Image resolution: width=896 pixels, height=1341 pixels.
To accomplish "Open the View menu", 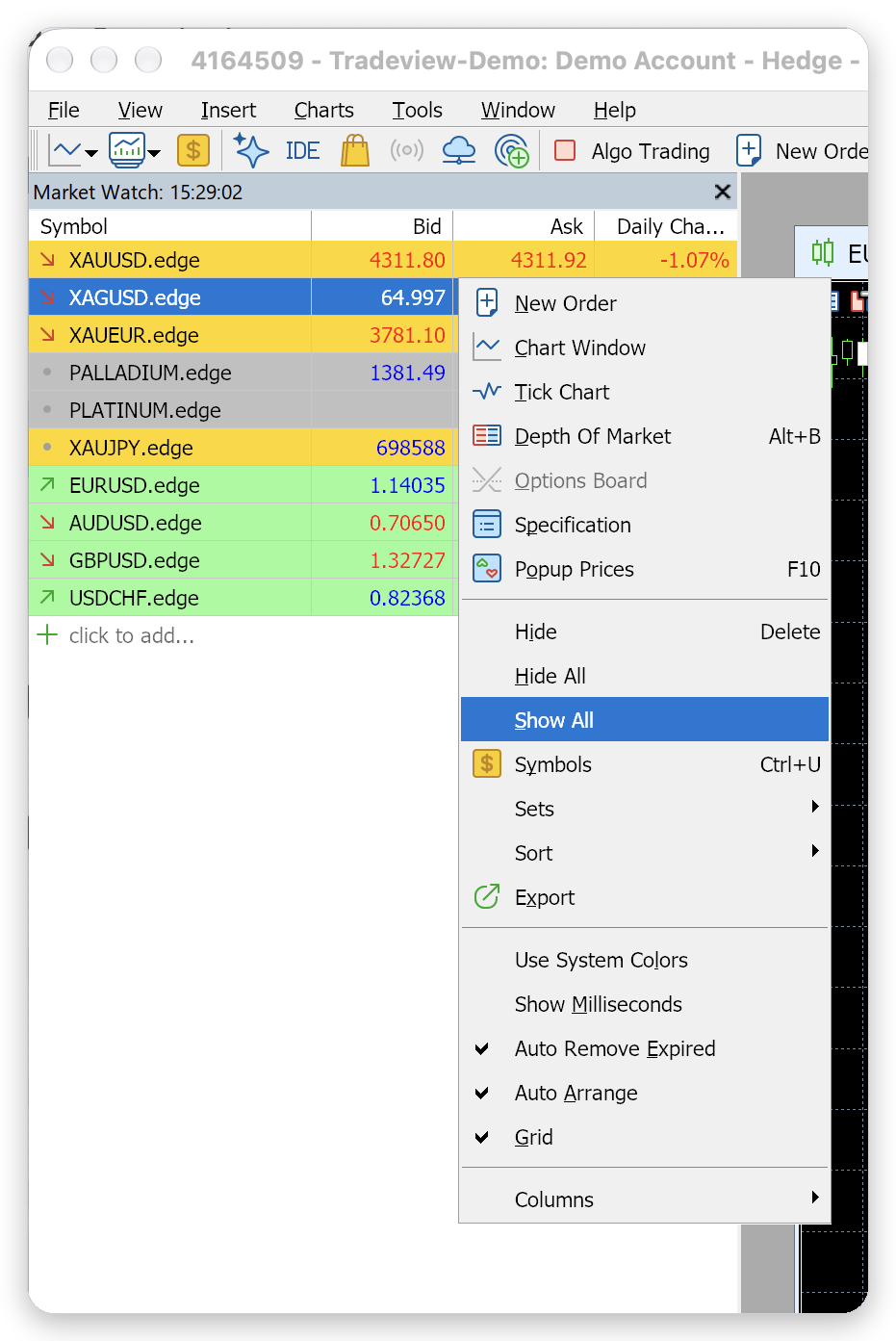I will pyautogui.click(x=141, y=110).
